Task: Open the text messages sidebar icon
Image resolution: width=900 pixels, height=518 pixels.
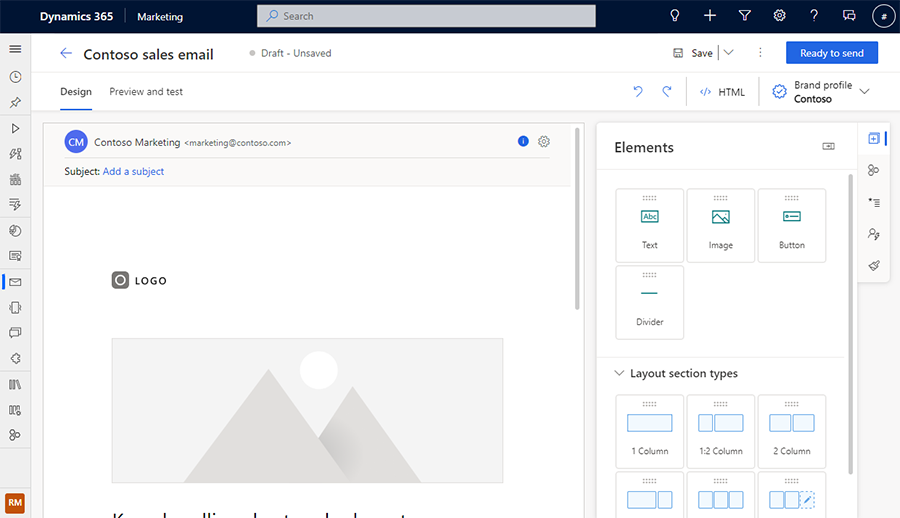Action: [x=15, y=333]
